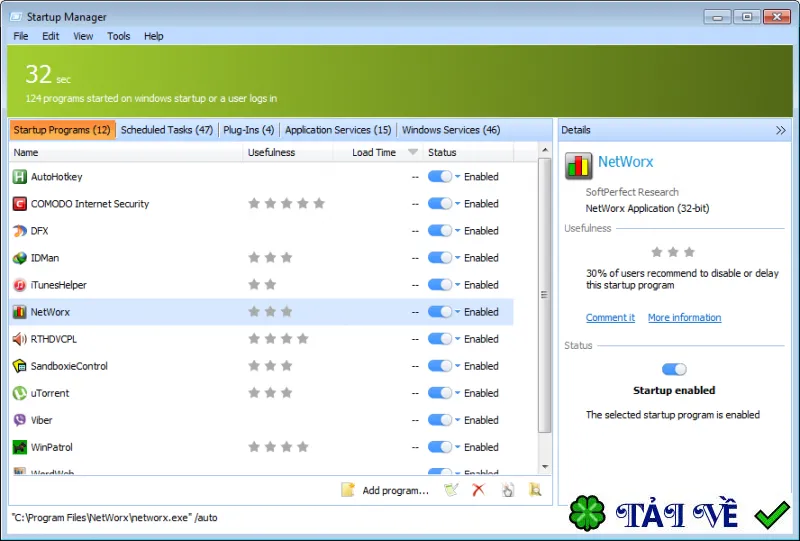Sort by Status column header
This screenshot has width=800, height=541.
(x=468, y=152)
